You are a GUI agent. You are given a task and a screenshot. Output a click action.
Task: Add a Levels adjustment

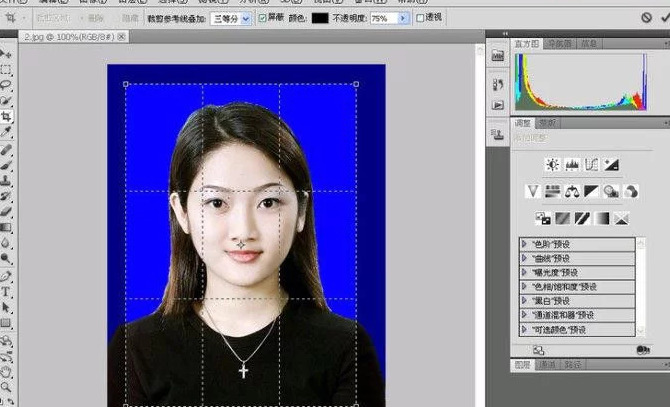coord(572,164)
